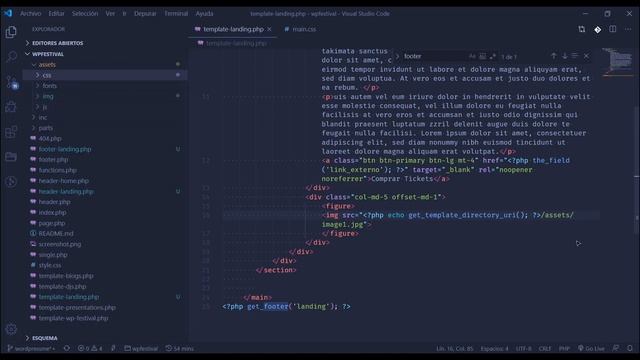Open footer-landing.php in the explorer
This screenshot has height=360, width=640.
click(65, 149)
